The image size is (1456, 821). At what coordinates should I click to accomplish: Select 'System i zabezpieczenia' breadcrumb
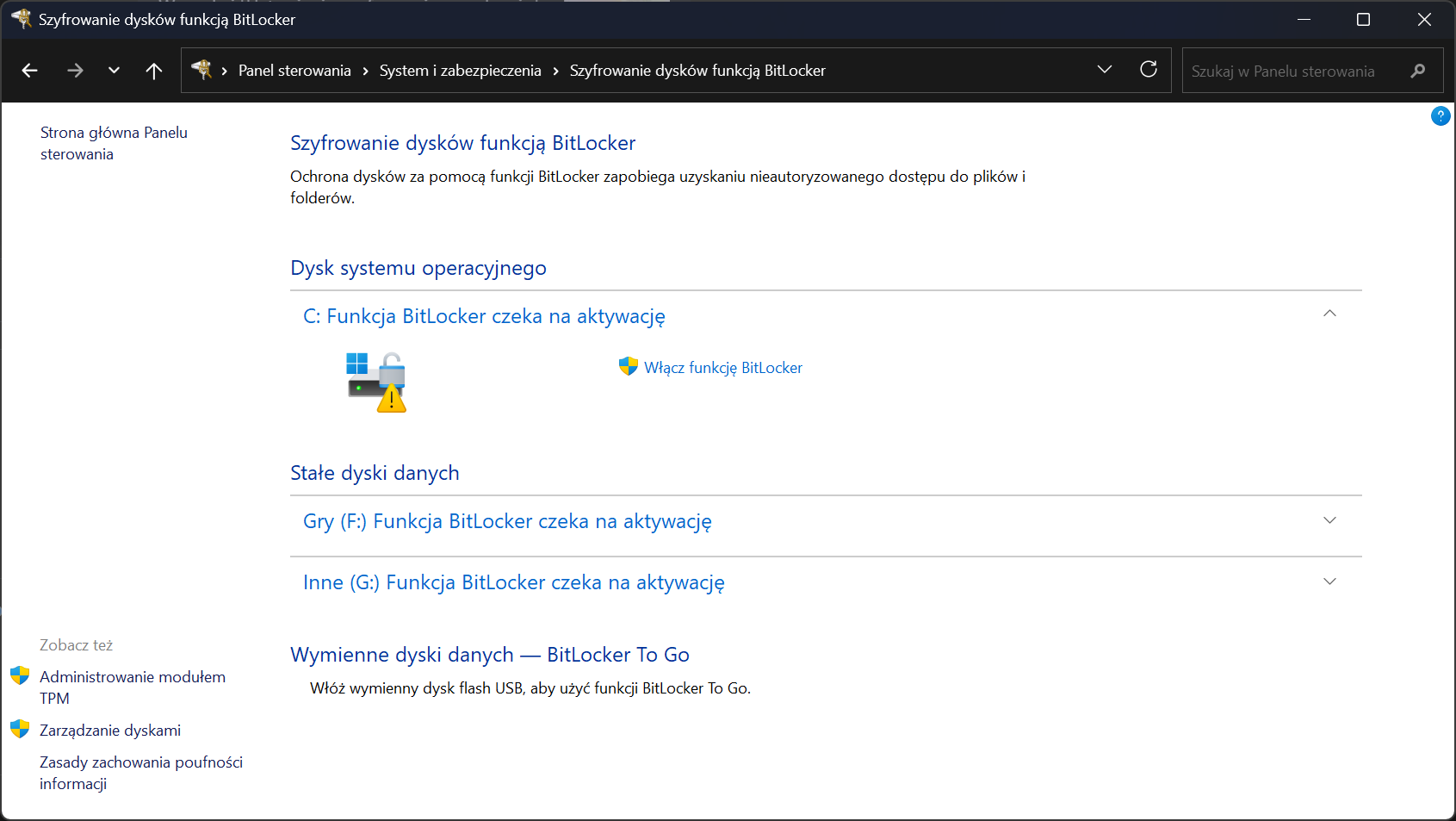point(461,71)
